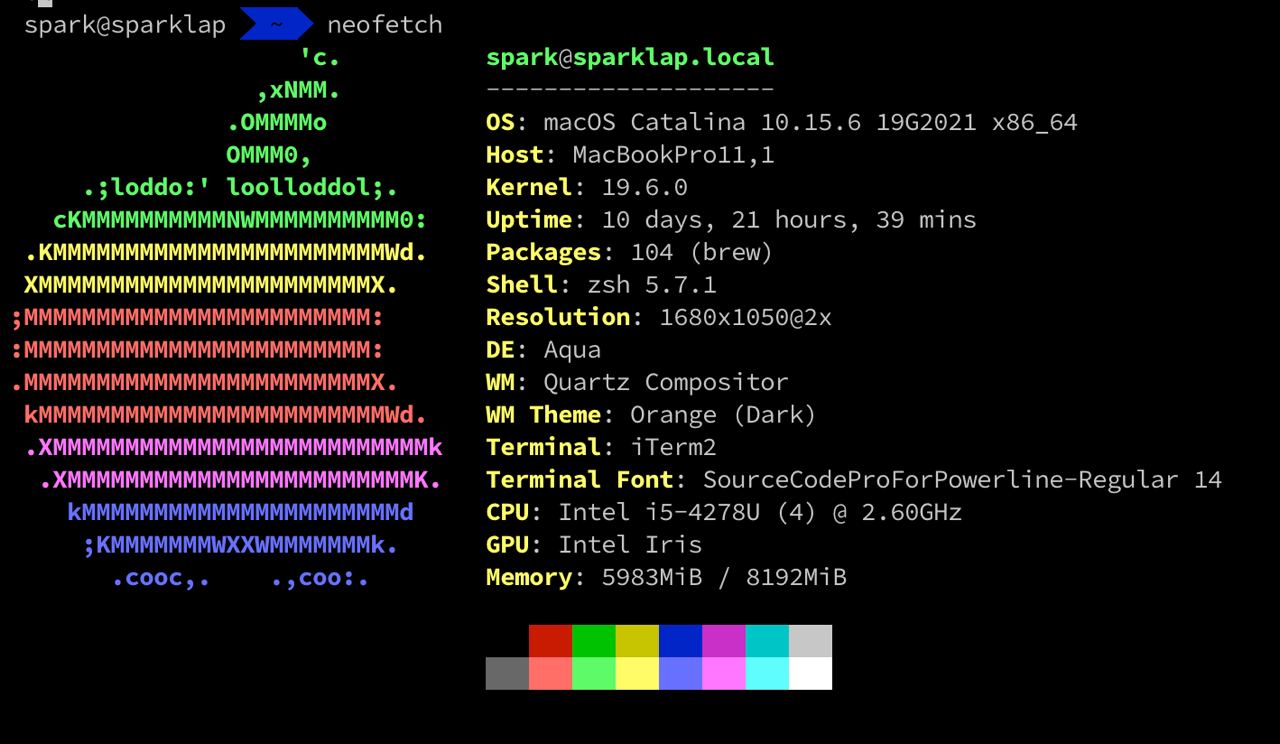Click the OS line 'macOS Catalina 10.15.6'

click(x=702, y=122)
